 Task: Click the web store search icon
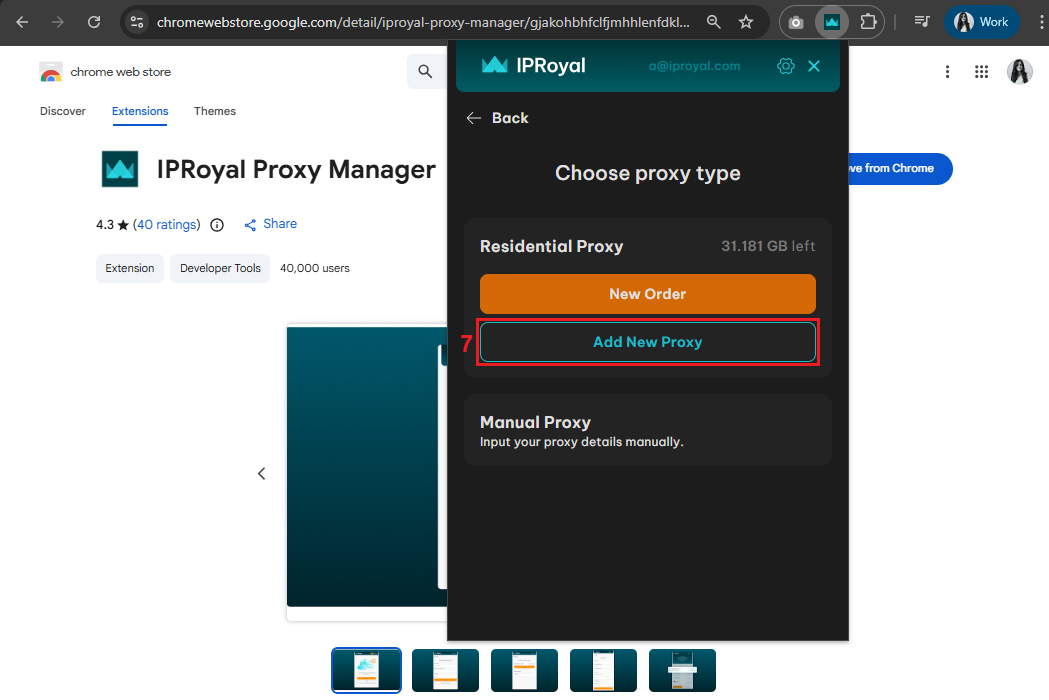point(426,72)
